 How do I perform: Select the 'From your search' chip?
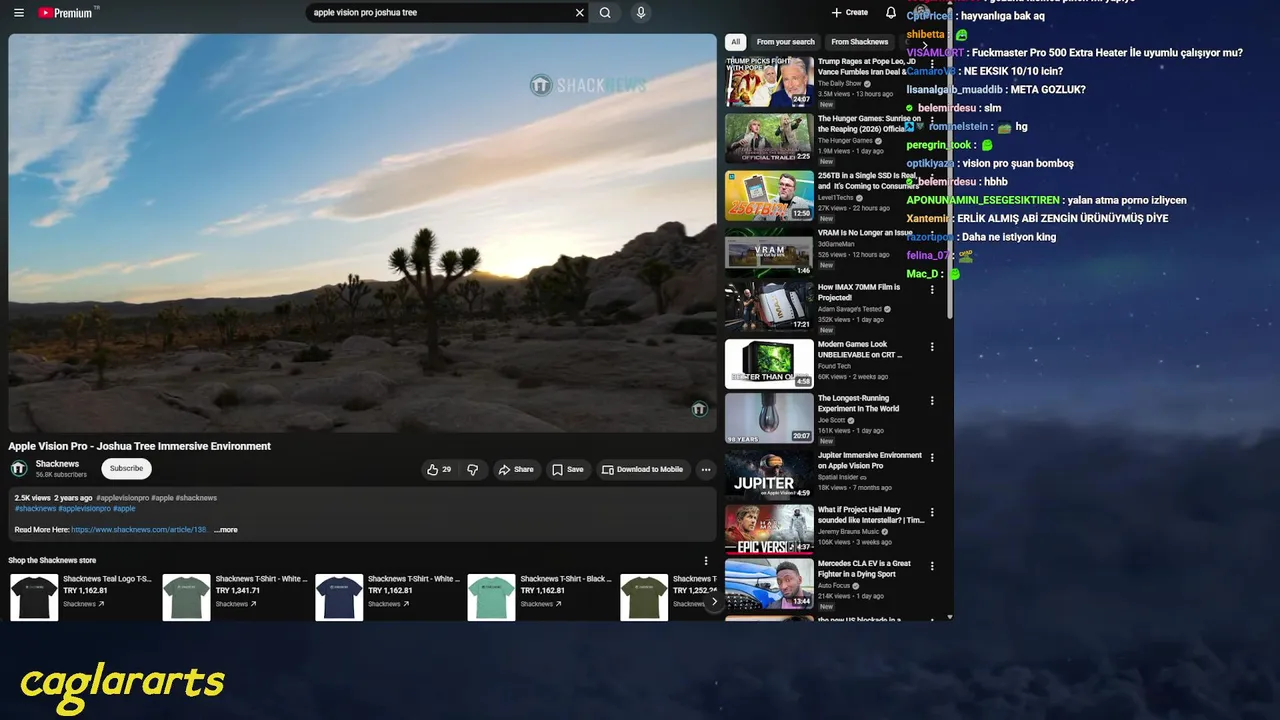pos(786,42)
